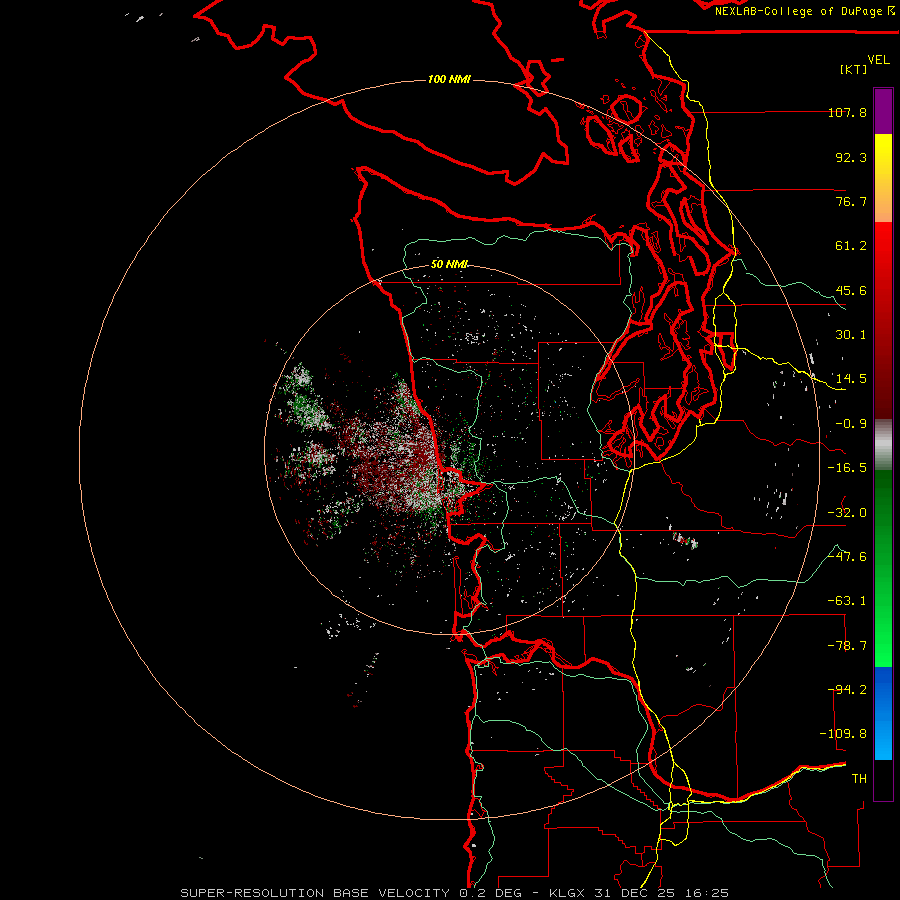Select the 14.5 velocity scale value

(851, 379)
